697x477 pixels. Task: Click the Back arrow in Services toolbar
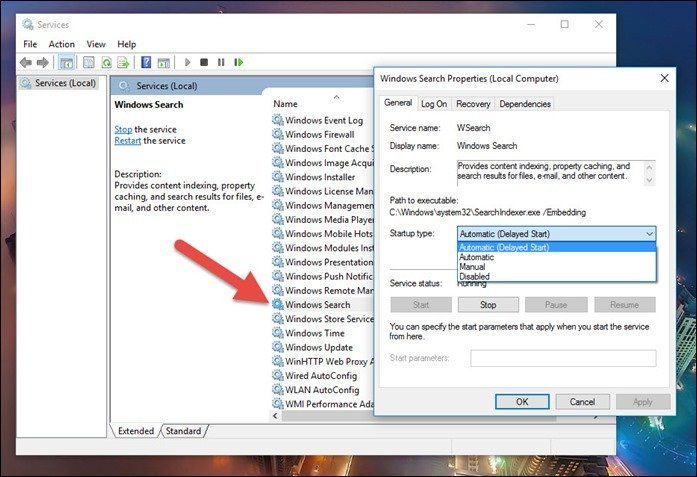pyautogui.click(x=26, y=62)
